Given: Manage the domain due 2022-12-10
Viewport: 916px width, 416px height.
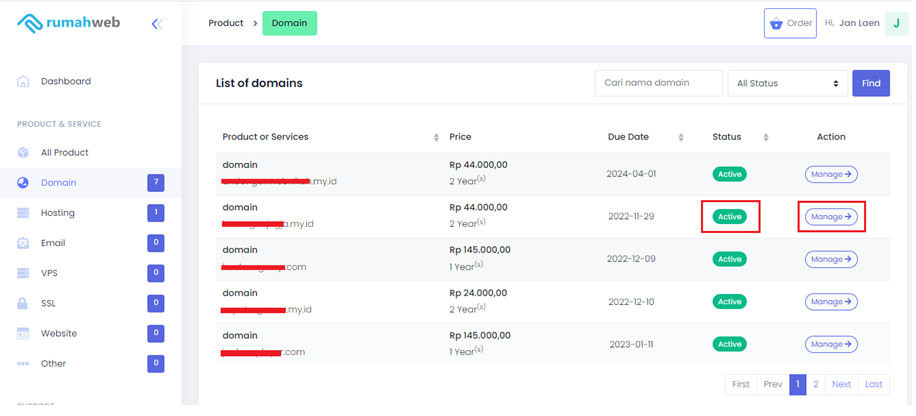Looking at the screenshot, I should (831, 302).
